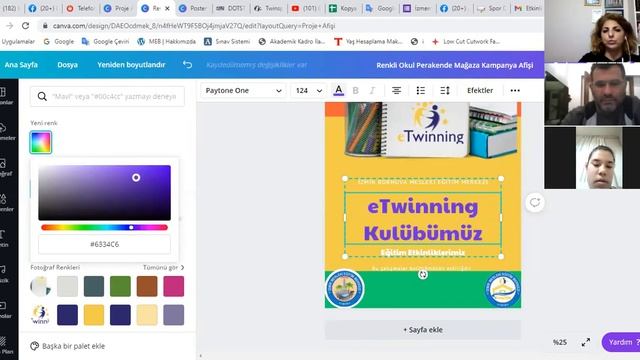Close the active Canva browser tab
This screenshot has height=360, width=640.
[167, 8]
